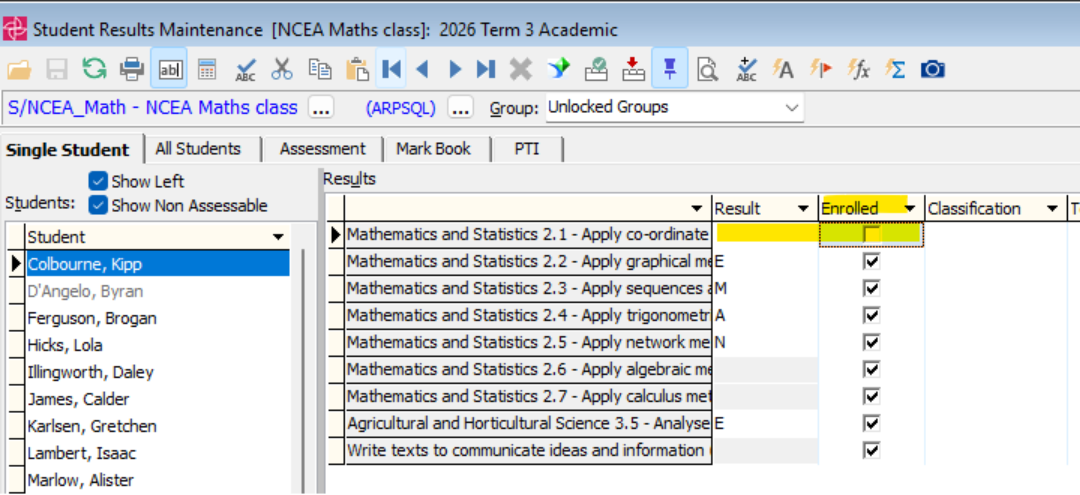The height and width of the screenshot is (495, 1080).
Task: Switch to the Assessment tab
Action: click(322, 149)
